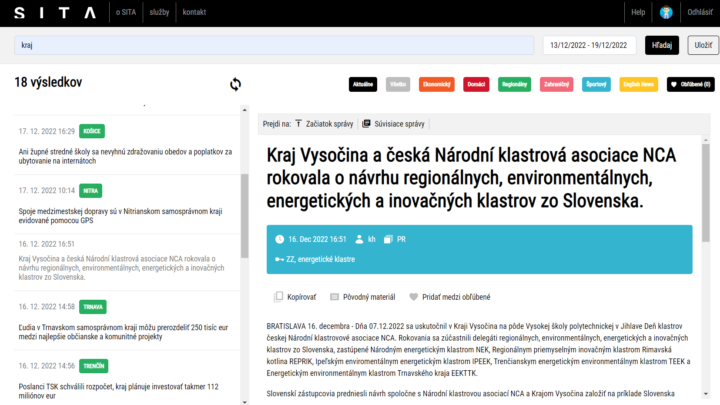Filter by Športový category
Screen dimensions: 720x405
coord(596,84)
